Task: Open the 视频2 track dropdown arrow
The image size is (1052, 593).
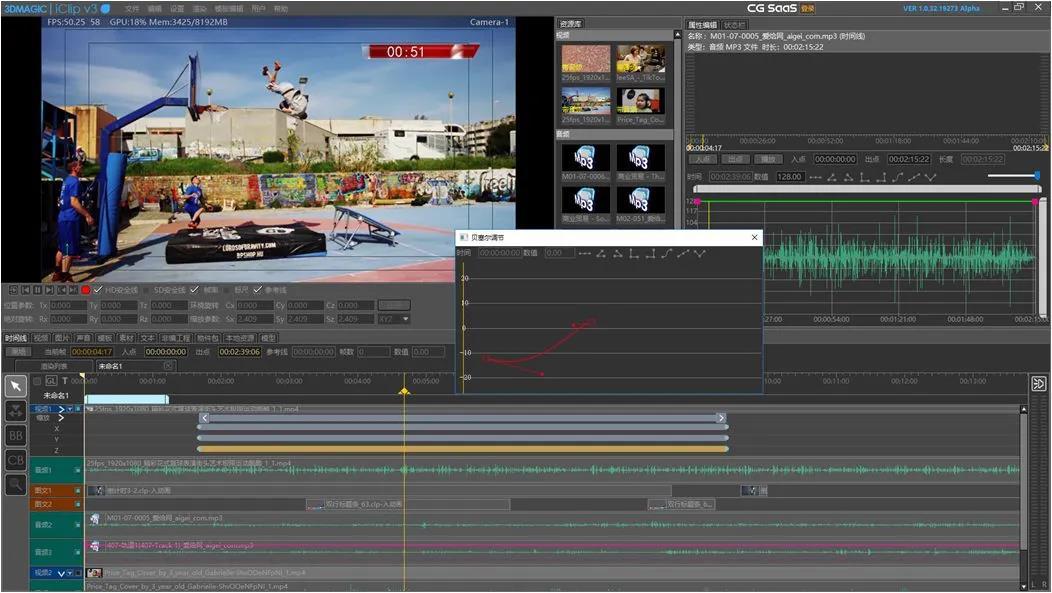Action: 70,573
